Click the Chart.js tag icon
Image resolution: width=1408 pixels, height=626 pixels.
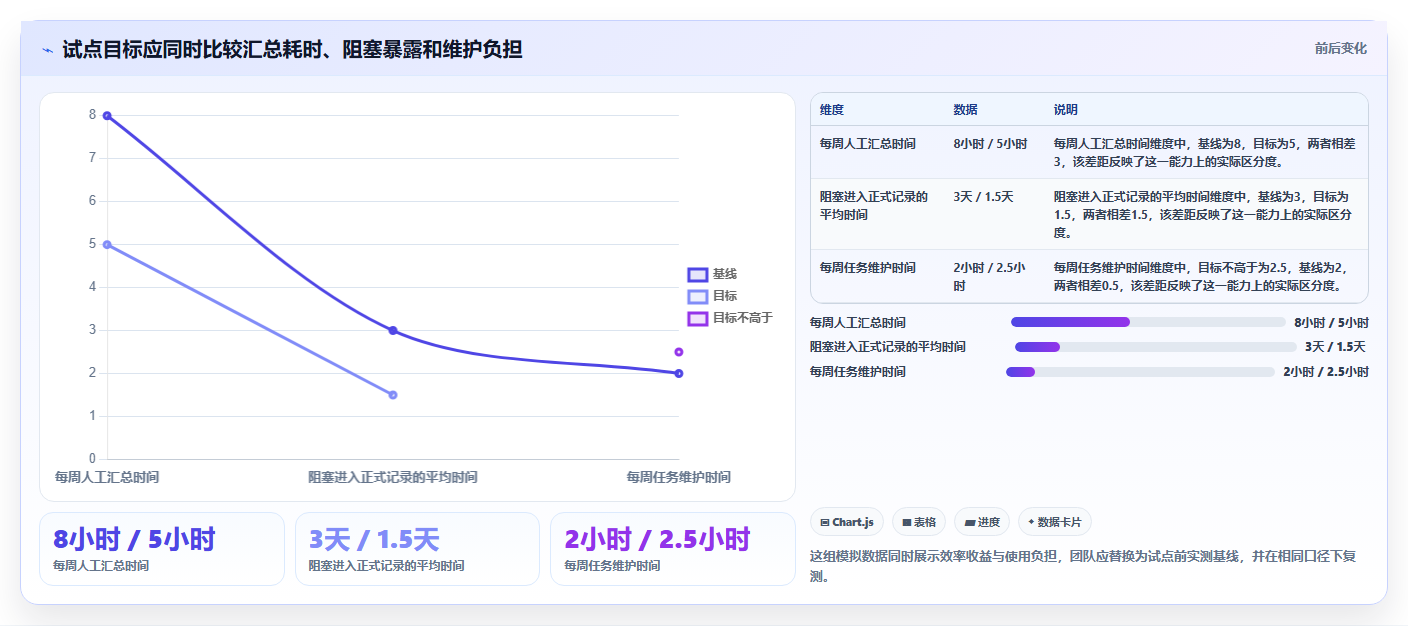point(824,522)
